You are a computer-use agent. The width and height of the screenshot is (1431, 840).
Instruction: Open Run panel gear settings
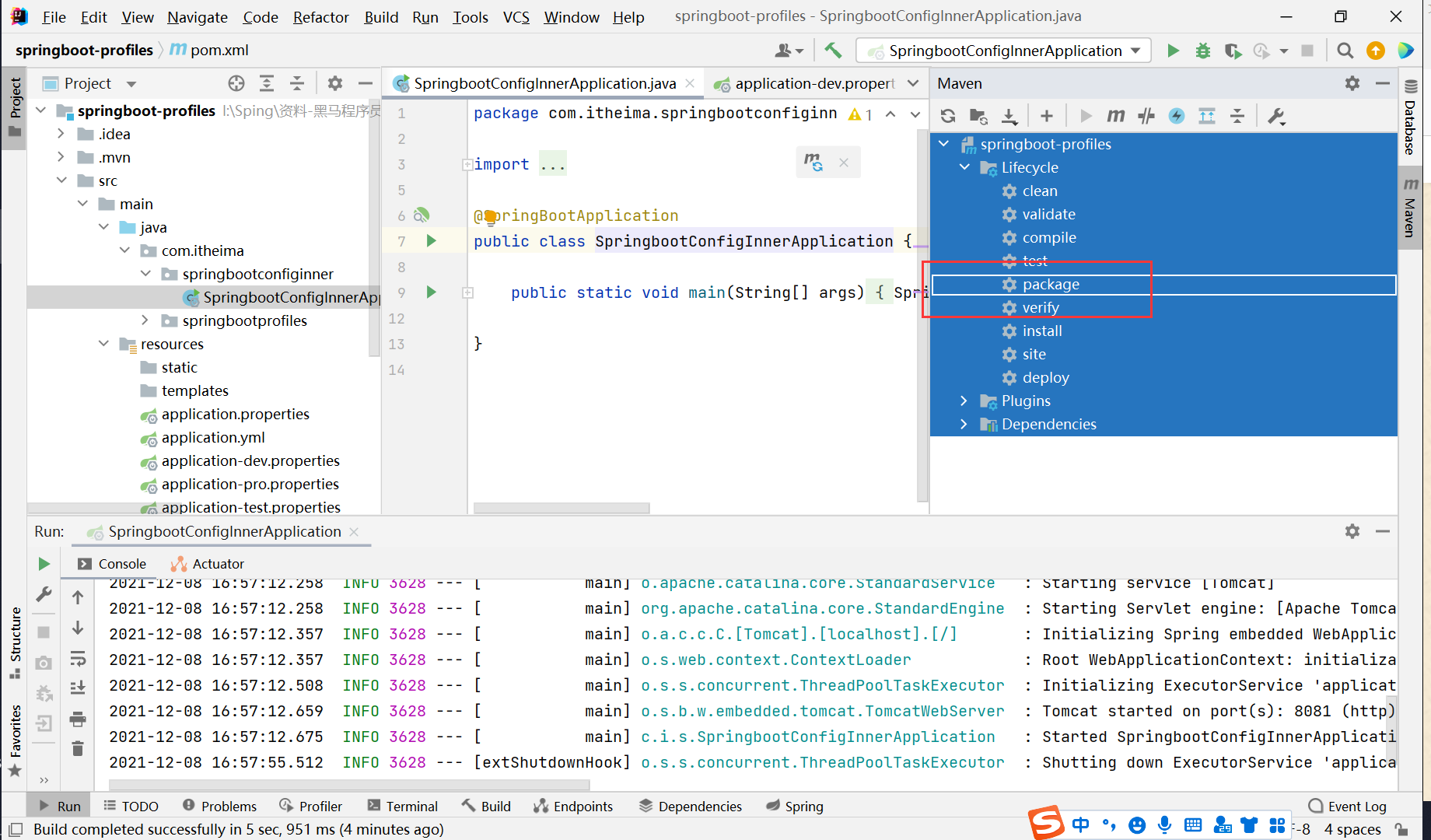(x=1352, y=531)
